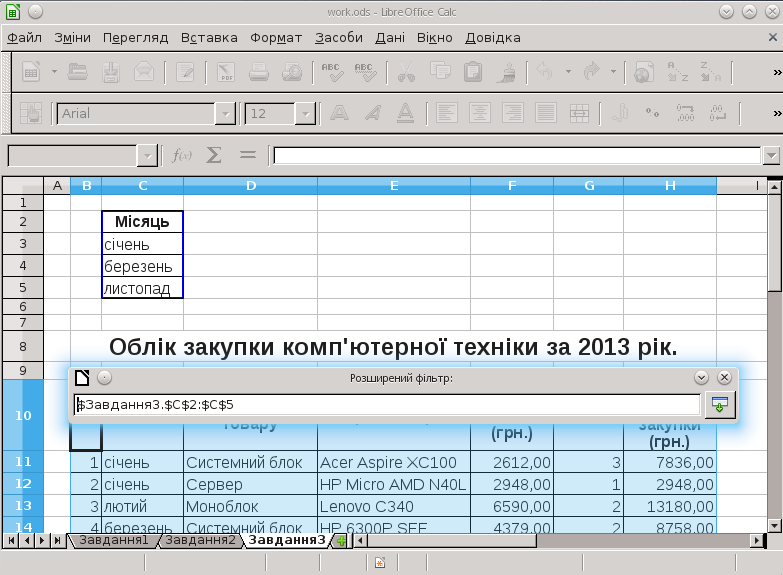This screenshot has height=575, width=783.
Task: Open the Формат menu
Action: click(x=275, y=38)
